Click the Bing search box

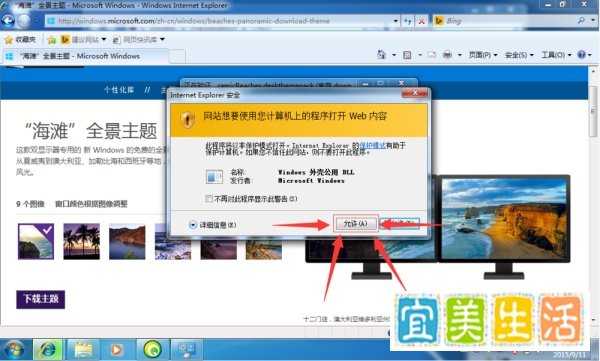tap(504, 21)
